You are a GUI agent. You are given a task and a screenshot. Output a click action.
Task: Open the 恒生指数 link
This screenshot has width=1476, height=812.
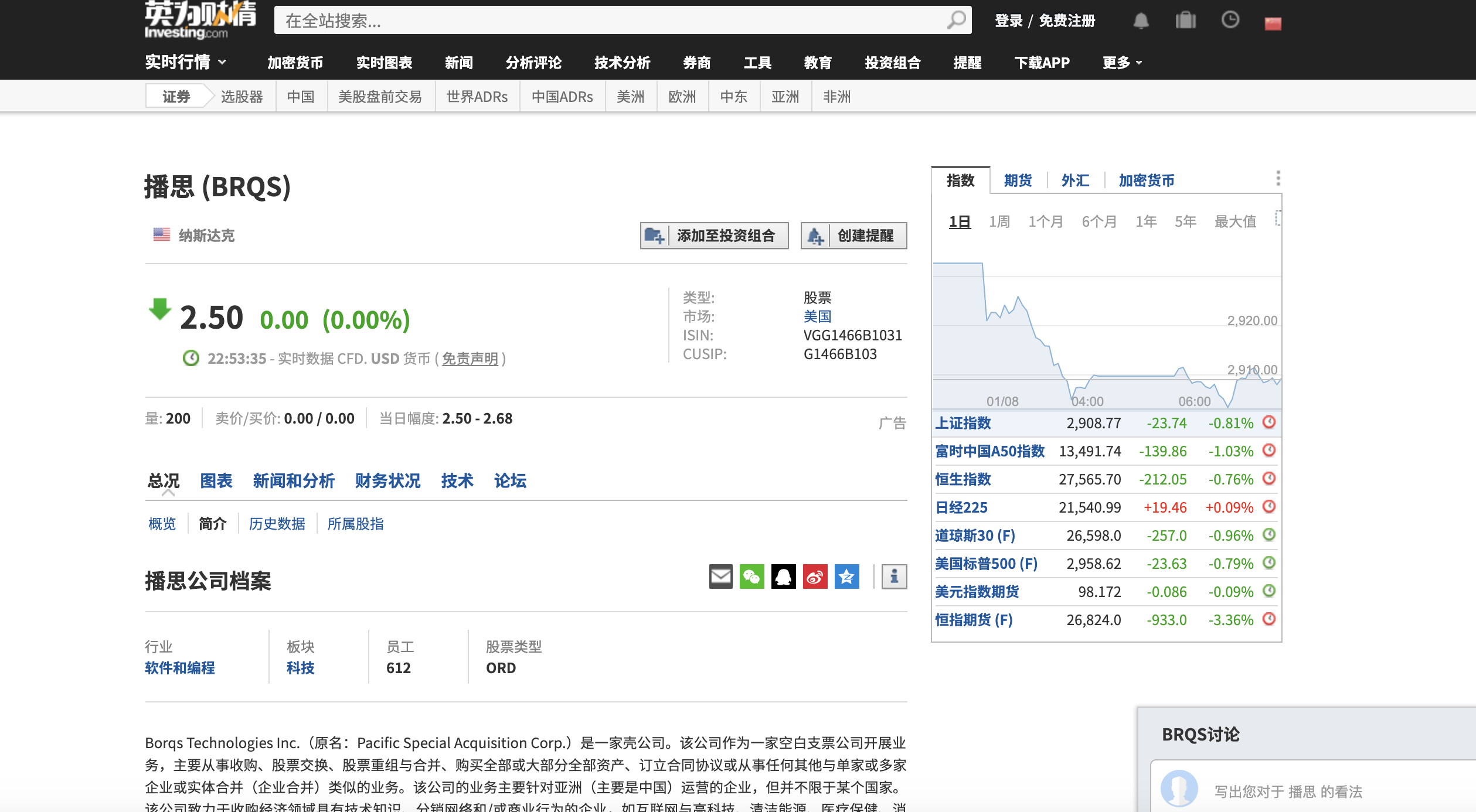[963, 479]
